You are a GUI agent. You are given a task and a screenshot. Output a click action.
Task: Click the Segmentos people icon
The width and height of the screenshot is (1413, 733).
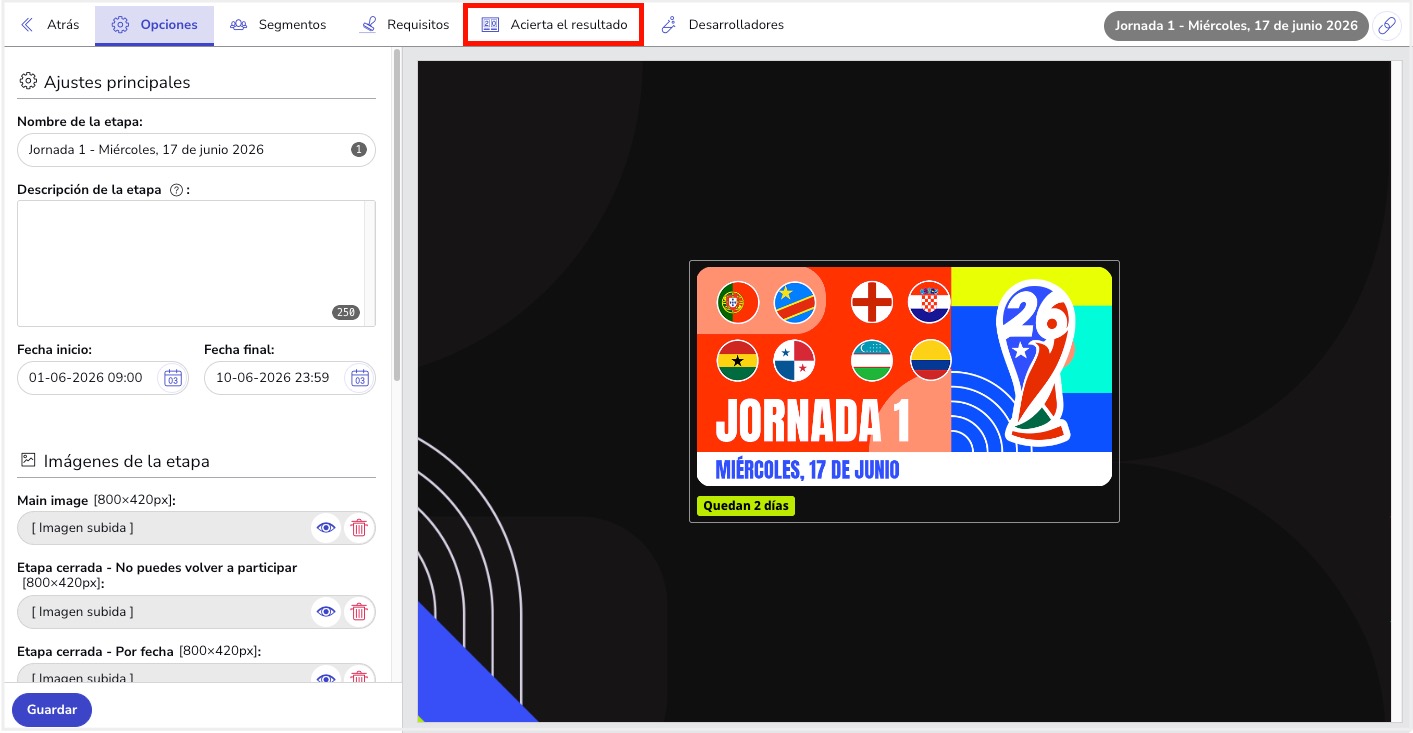(238, 25)
